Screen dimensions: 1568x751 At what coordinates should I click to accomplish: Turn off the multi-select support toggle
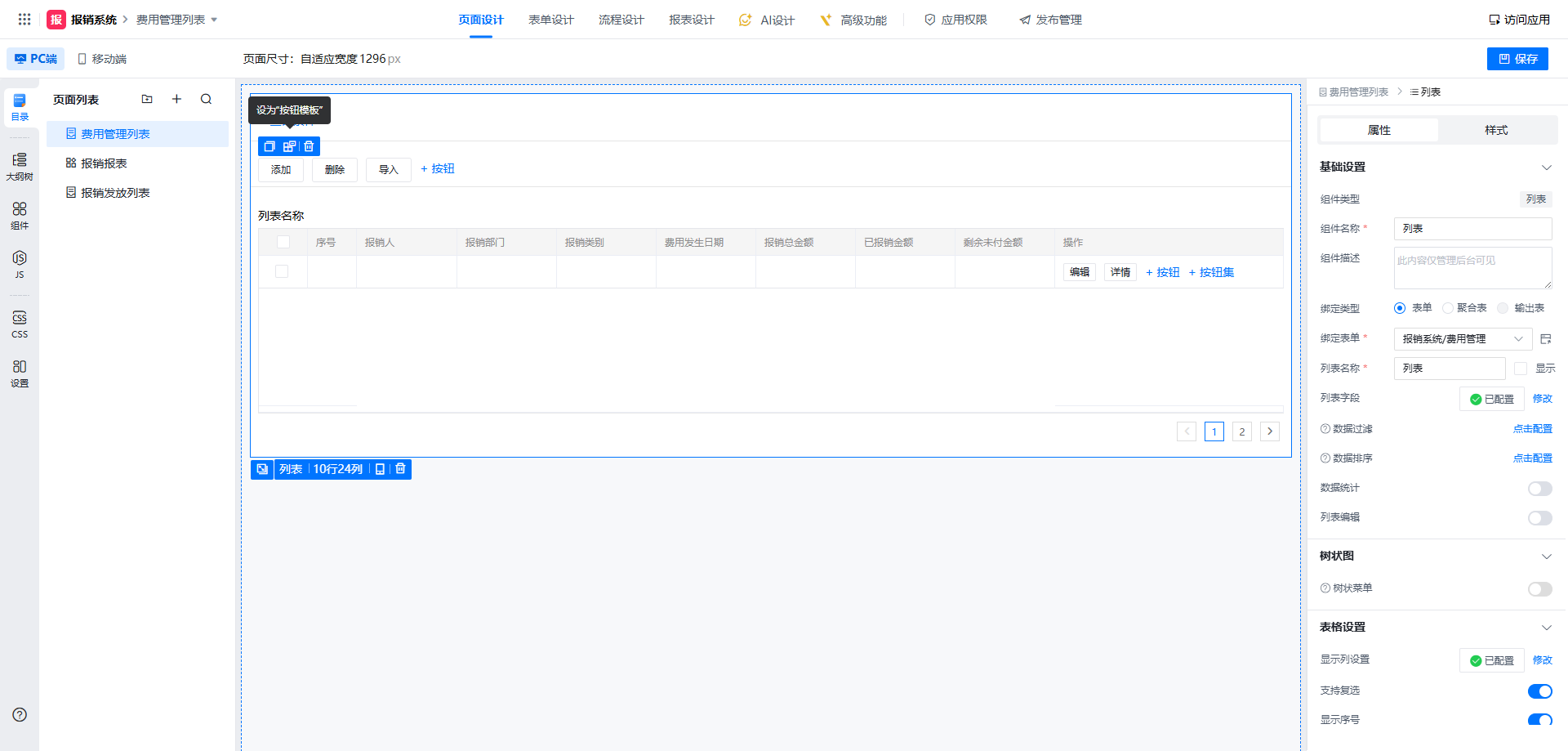pos(1539,691)
